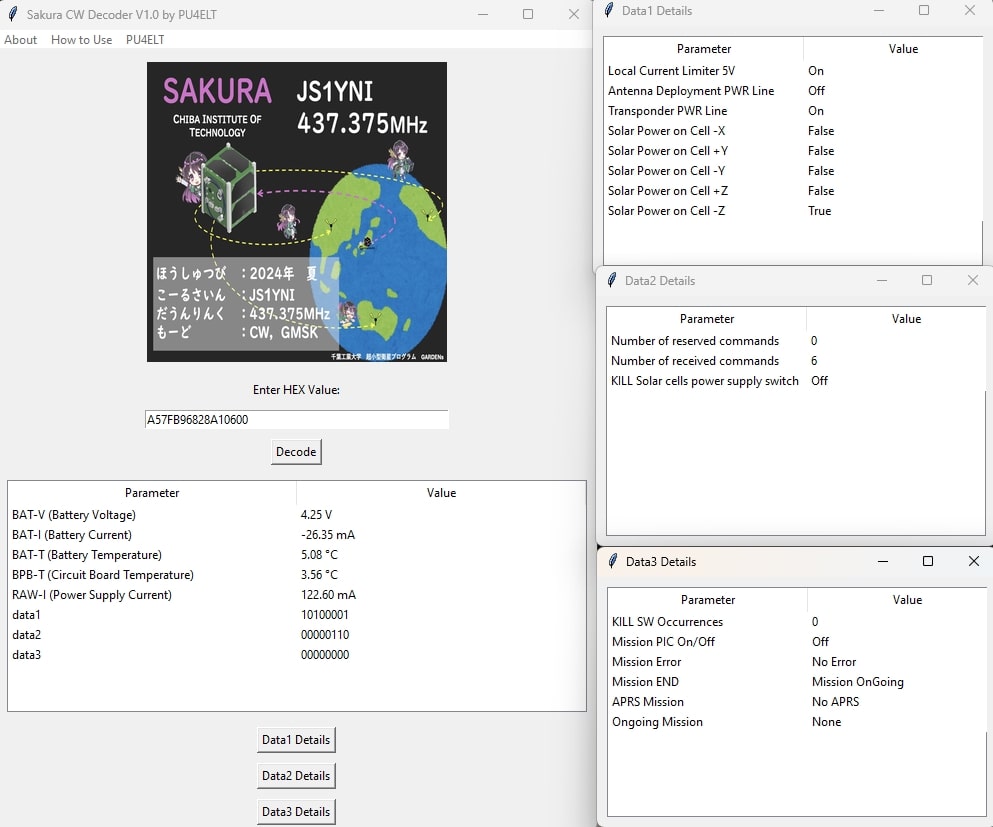Click feather icon in Sakura CW Decoder title
The image size is (993, 827).
(13, 14)
